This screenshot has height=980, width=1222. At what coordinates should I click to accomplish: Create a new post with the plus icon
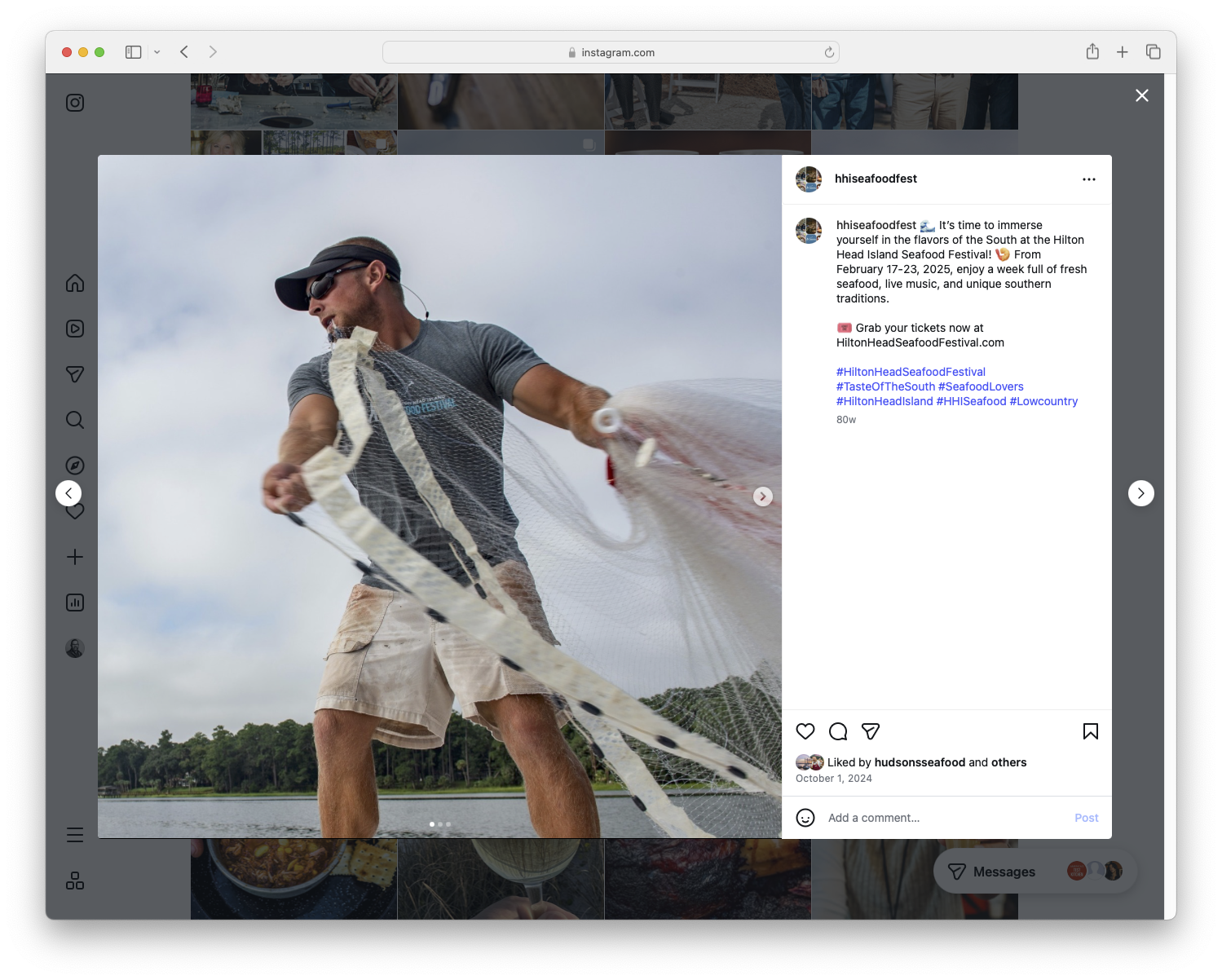click(74, 557)
